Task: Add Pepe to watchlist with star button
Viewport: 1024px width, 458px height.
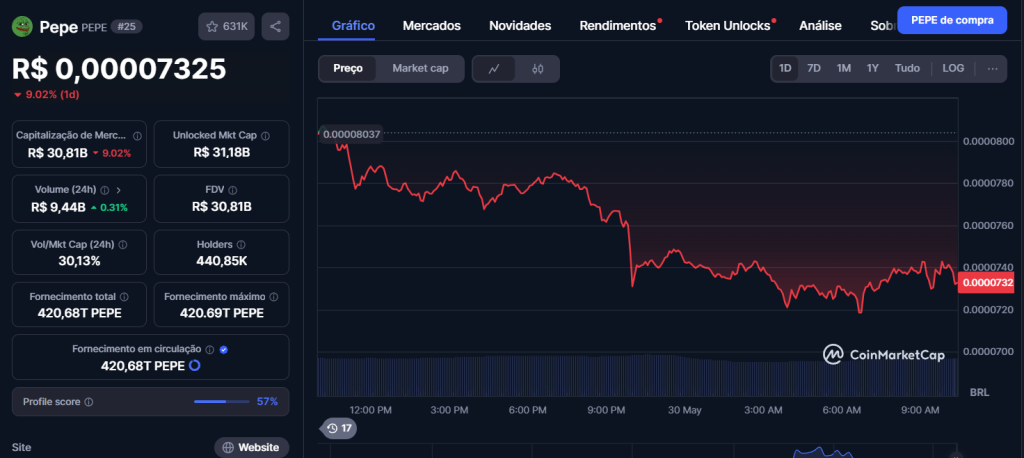Action: (x=227, y=27)
